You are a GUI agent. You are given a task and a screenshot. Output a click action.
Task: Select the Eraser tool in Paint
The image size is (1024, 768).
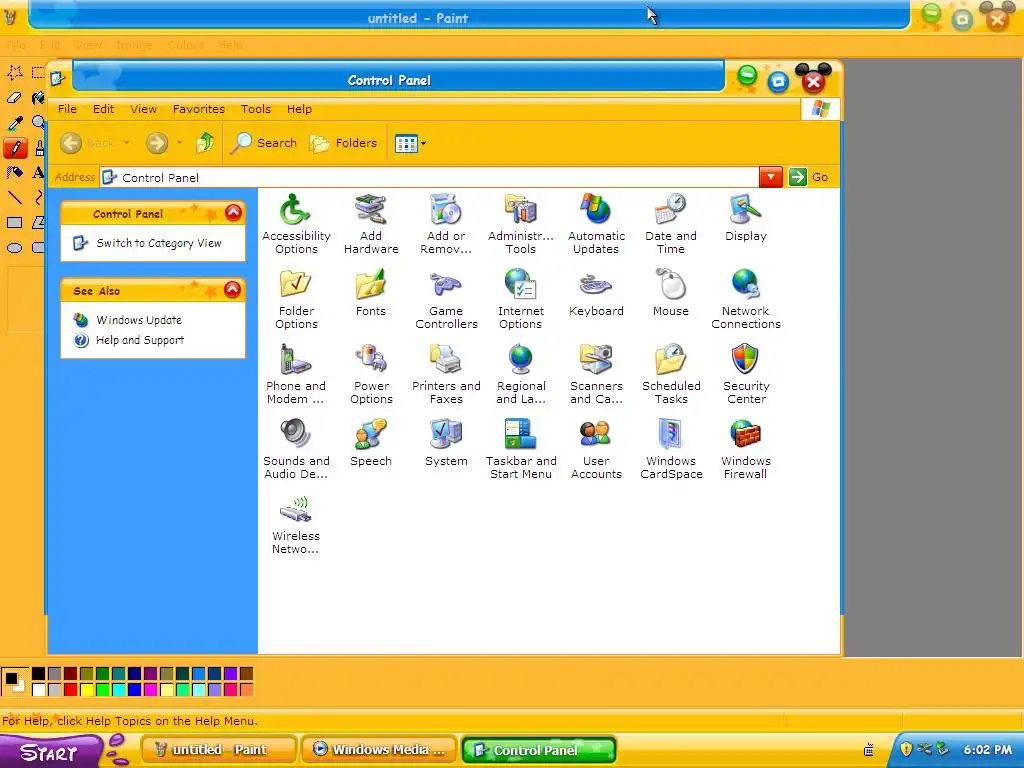[14, 98]
